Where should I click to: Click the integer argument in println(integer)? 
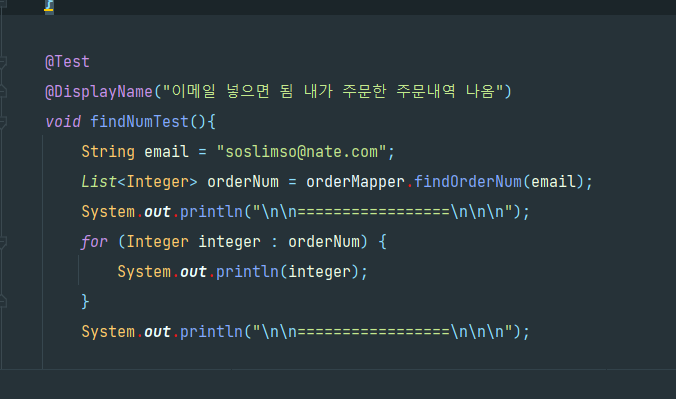coord(319,272)
